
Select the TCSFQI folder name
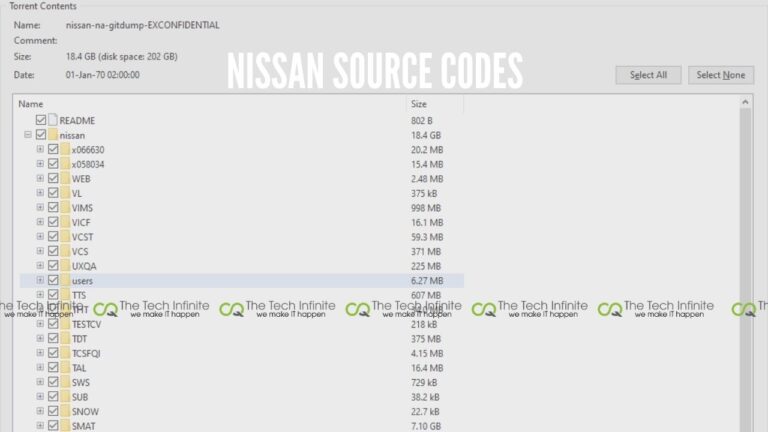click(86, 353)
